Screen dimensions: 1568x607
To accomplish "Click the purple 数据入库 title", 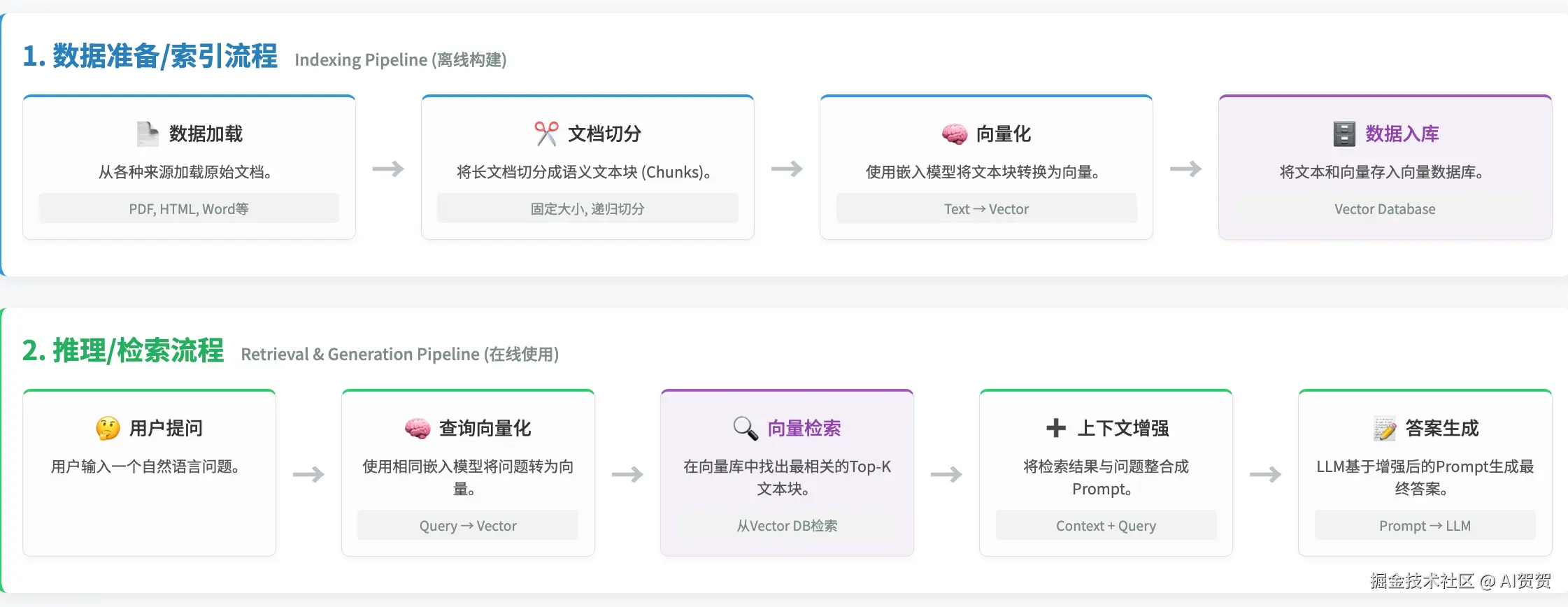I will click(1402, 134).
